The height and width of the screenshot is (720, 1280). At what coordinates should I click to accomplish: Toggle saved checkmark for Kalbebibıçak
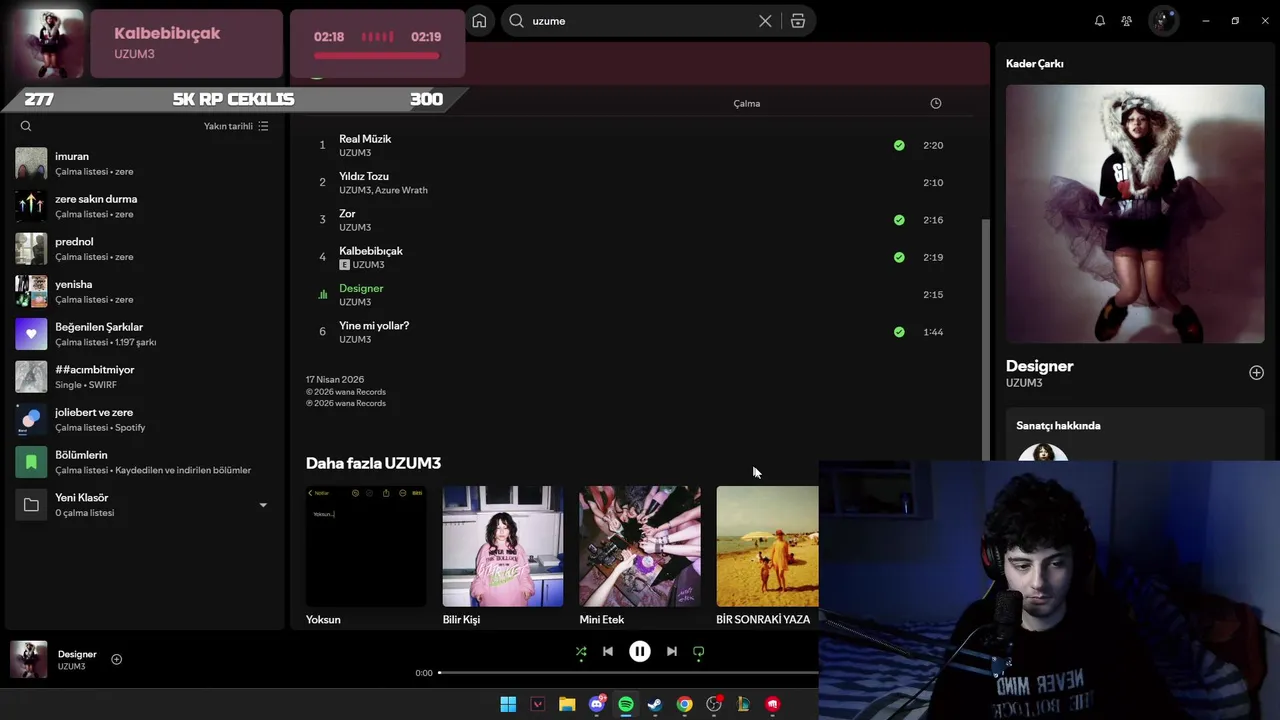[899, 257]
